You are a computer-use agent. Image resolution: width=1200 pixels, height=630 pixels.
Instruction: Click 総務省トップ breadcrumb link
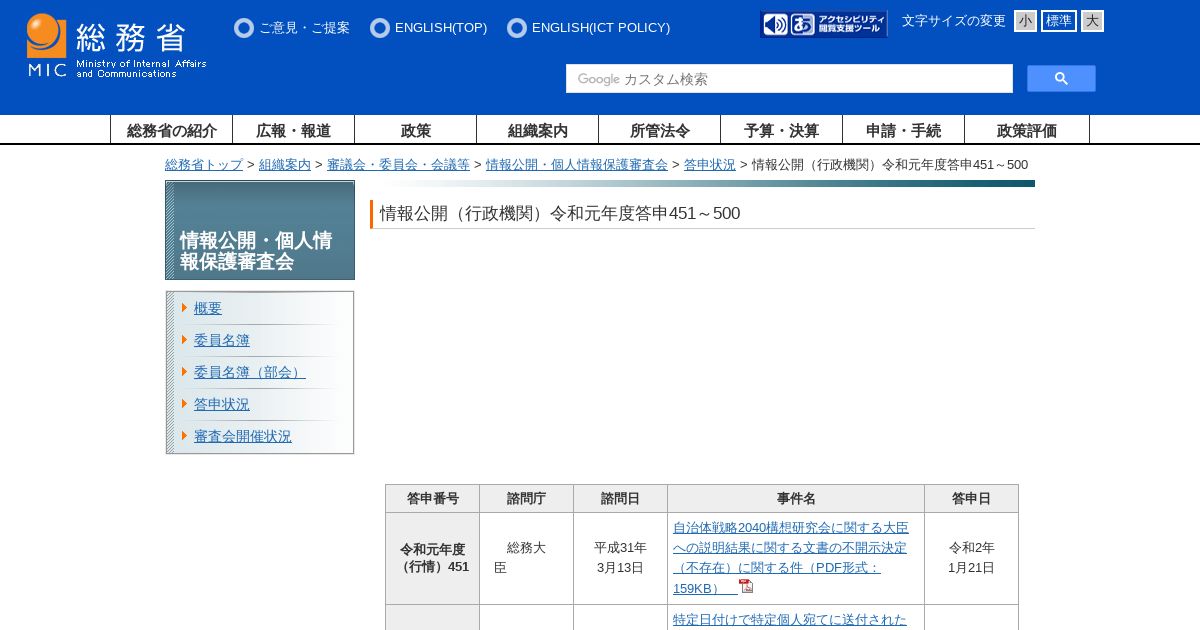pyautogui.click(x=204, y=165)
